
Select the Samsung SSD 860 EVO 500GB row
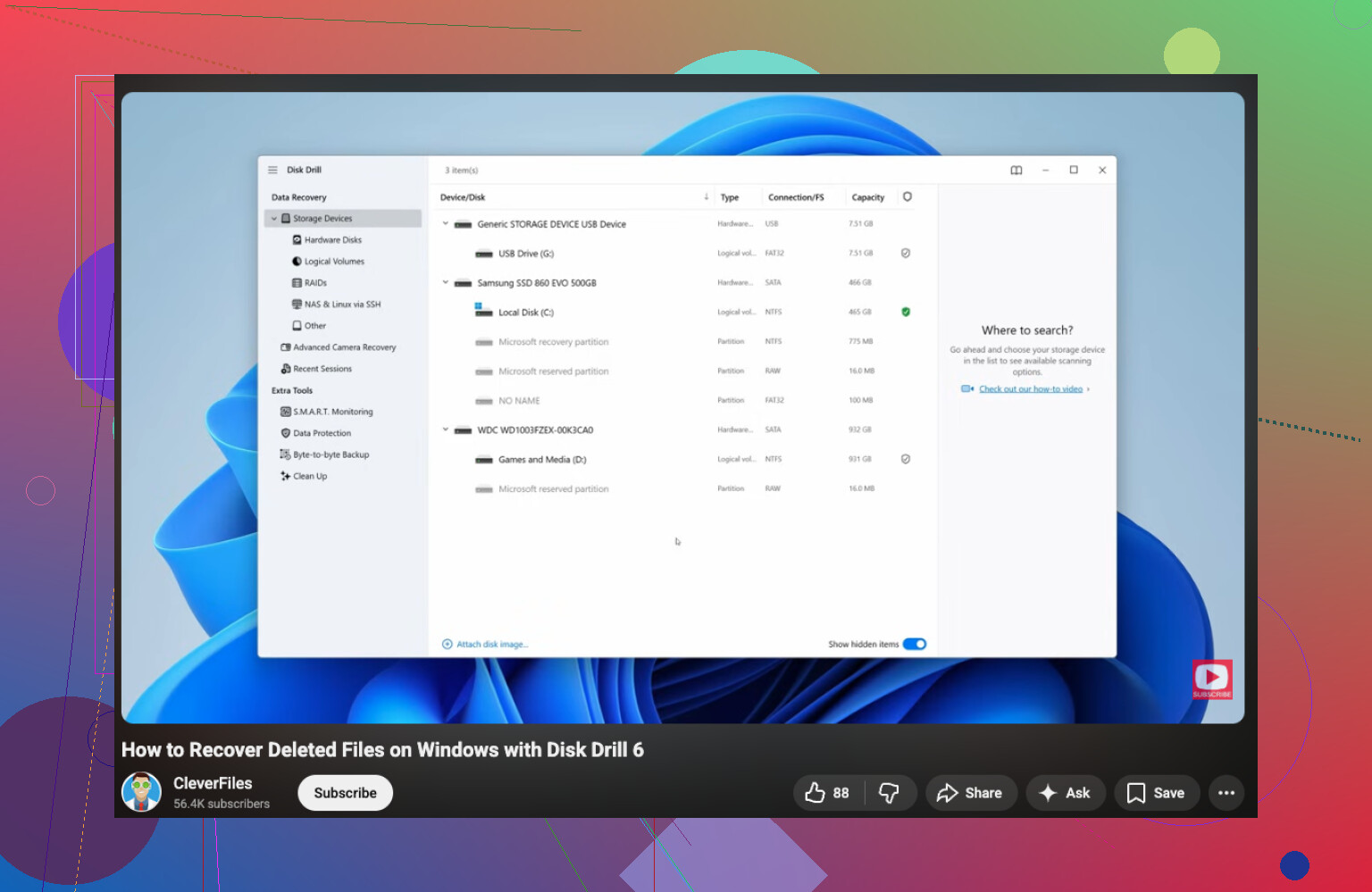coord(682,283)
